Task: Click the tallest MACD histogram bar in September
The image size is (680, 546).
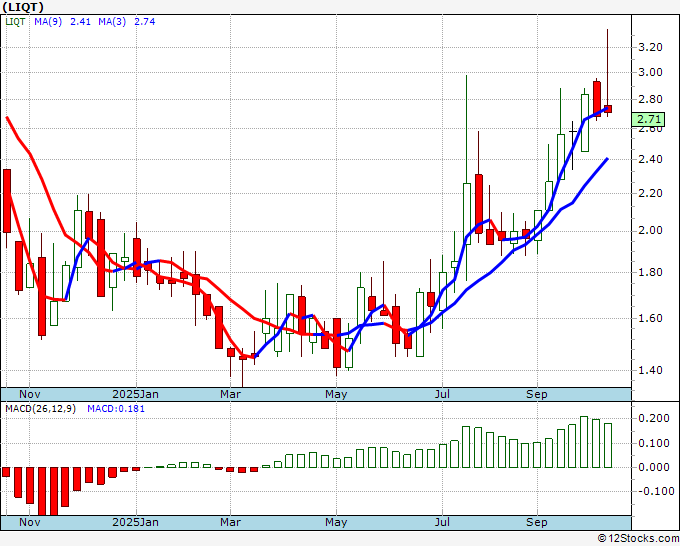Action: (x=584, y=442)
